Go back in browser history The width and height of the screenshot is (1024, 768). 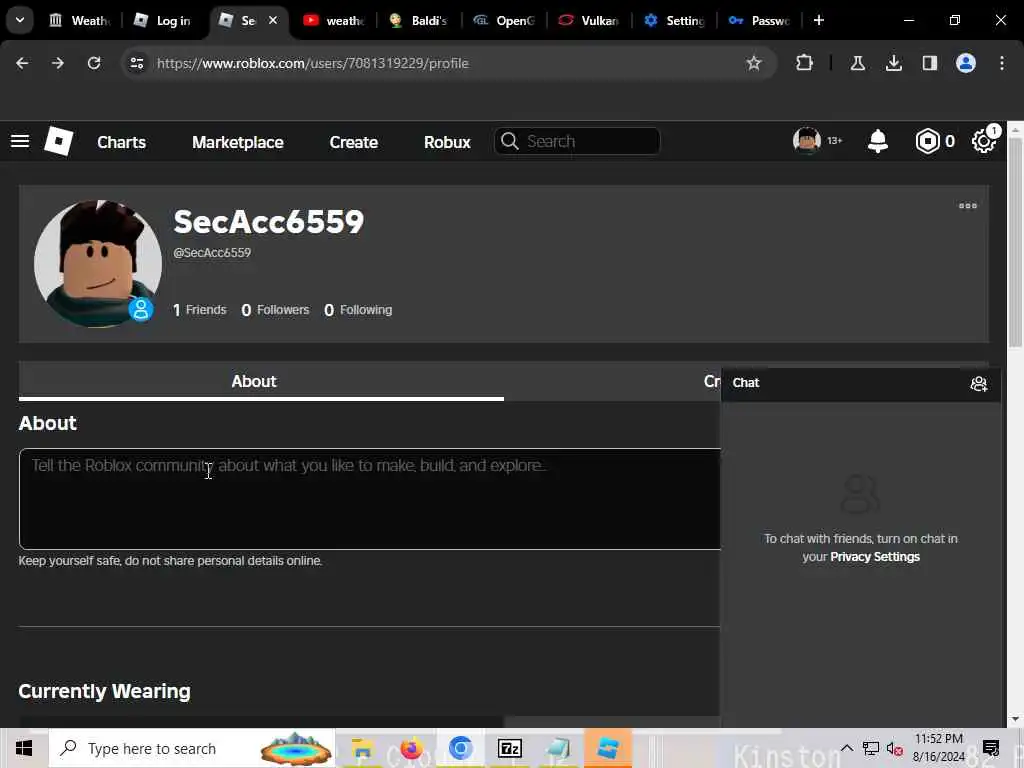click(22, 63)
